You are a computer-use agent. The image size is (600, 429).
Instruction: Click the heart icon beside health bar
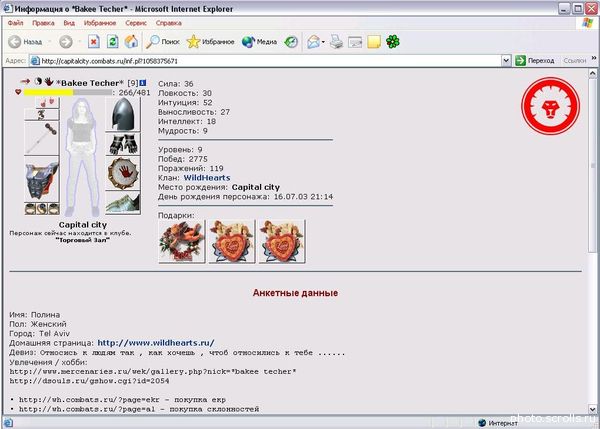18,92
